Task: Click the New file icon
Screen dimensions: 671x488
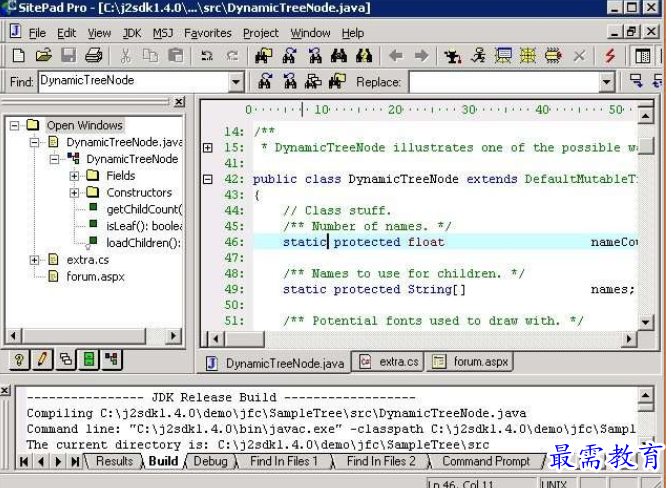Action: click(x=19, y=56)
